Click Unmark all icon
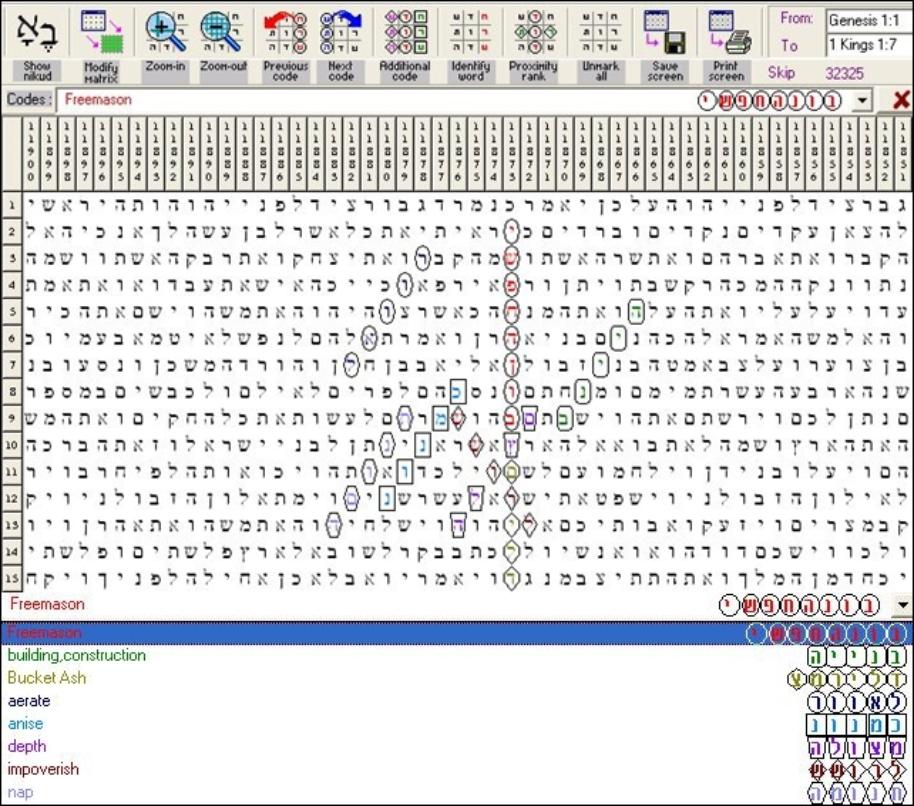This screenshot has height=806, width=914. 600,32
